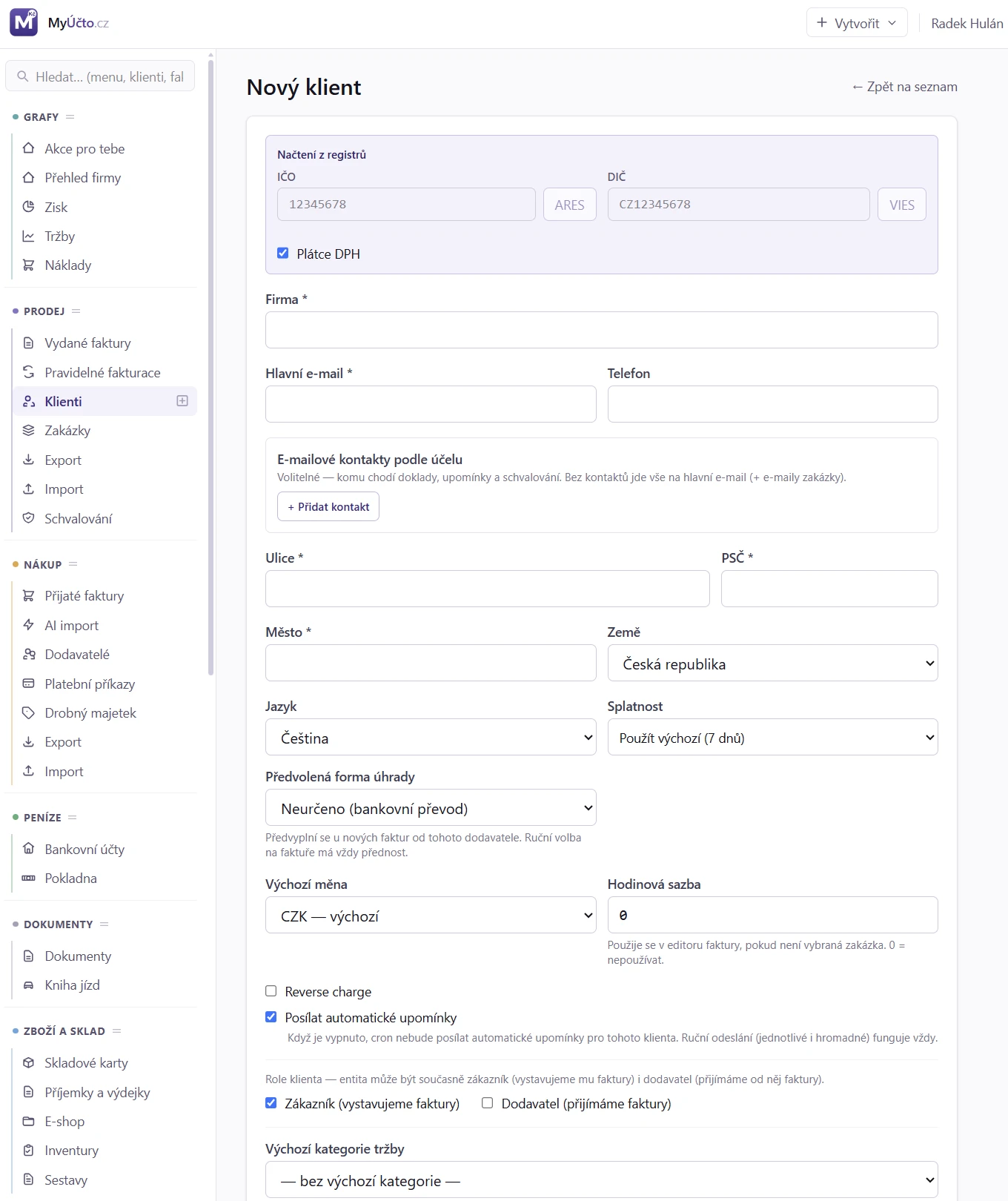Click the E-shop folder icon
The height and width of the screenshot is (1201, 1008).
coord(29,1122)
